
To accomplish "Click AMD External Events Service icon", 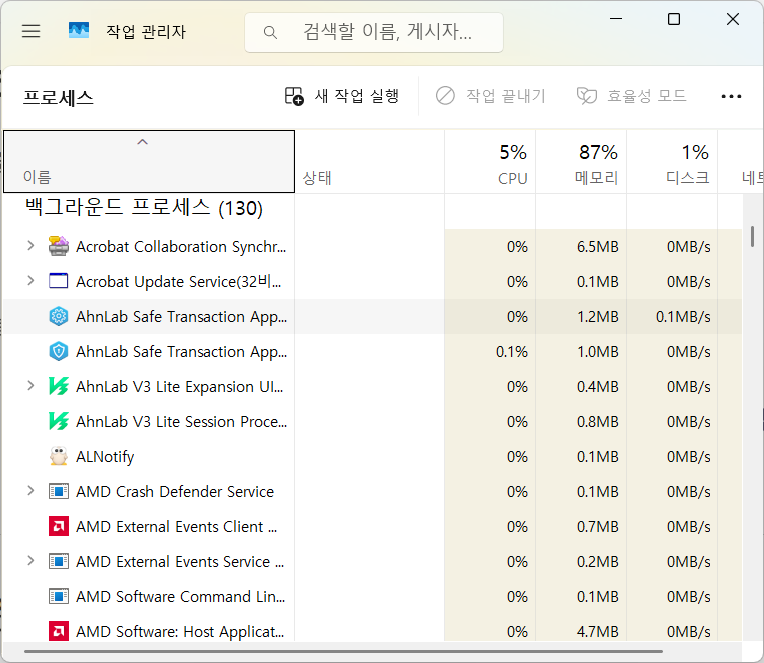I will (x=59, y=562).
